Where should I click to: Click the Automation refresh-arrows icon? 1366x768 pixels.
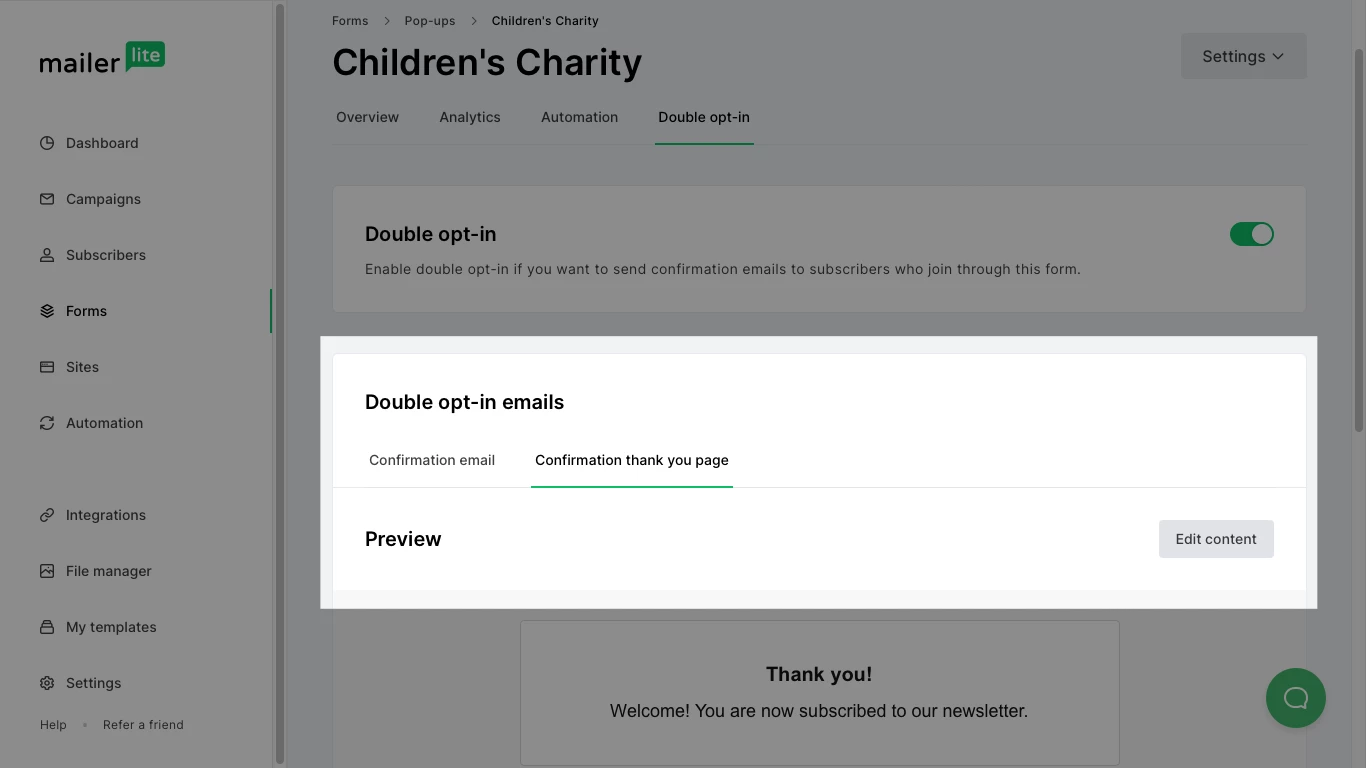(x=47, y=423)
